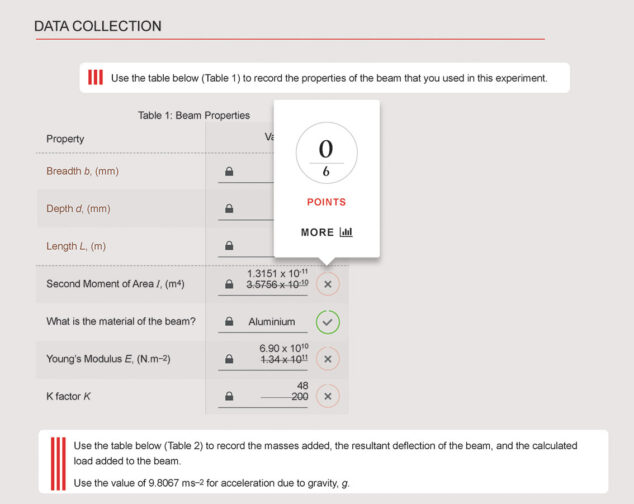Image resolution: width=634 pixels, height=504 pixels.
Task: Click the red bars icon beside Table 1 instruction
Action: [x=96, y=78]
